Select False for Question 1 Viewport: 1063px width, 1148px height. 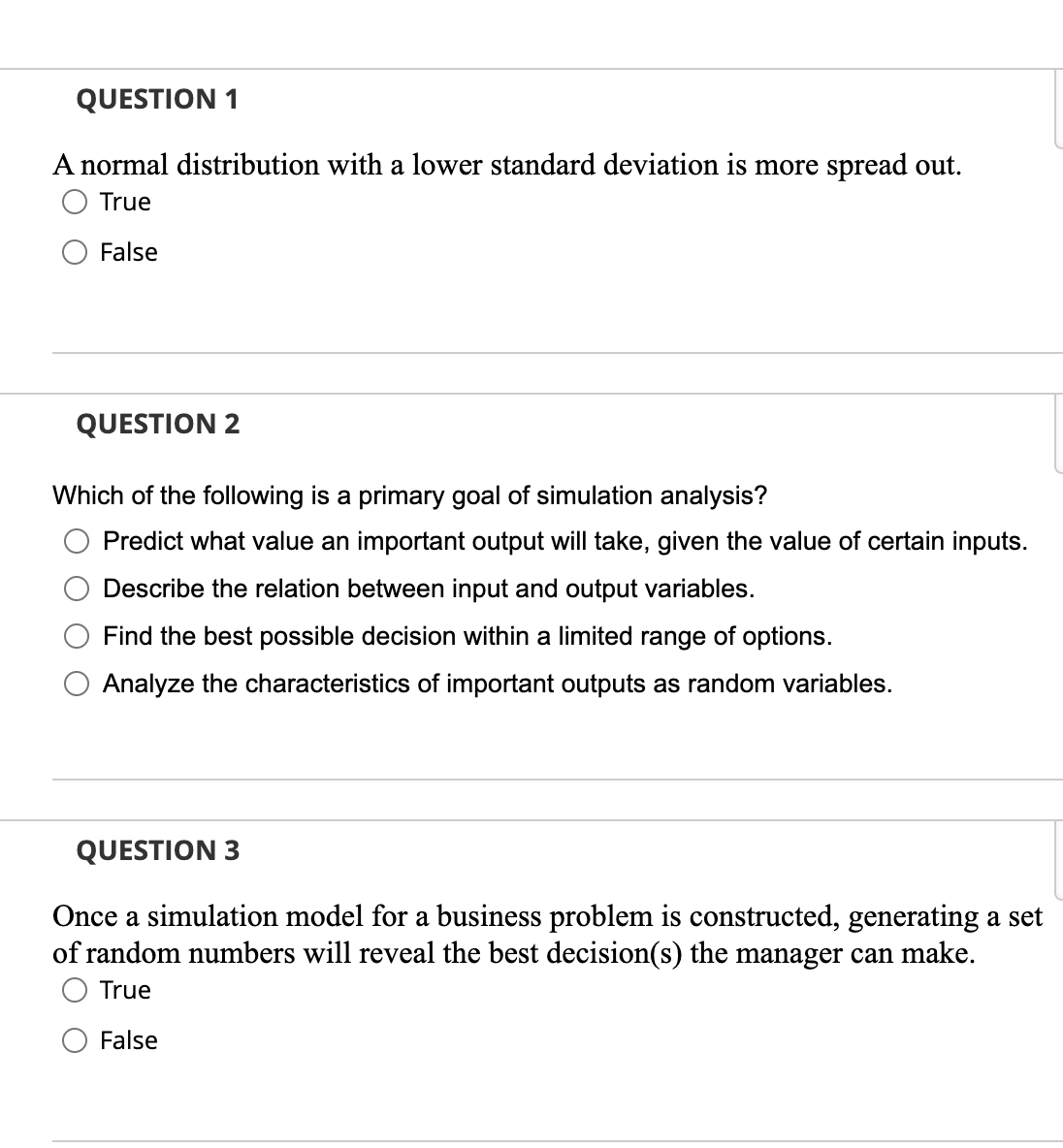(x=75, y=252)
